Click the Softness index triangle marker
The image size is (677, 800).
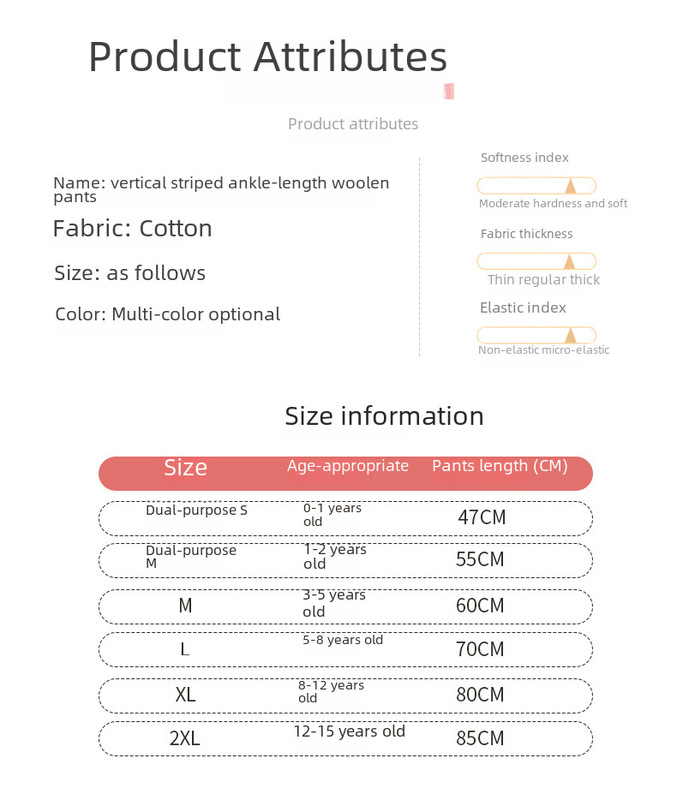click(570, 186)
